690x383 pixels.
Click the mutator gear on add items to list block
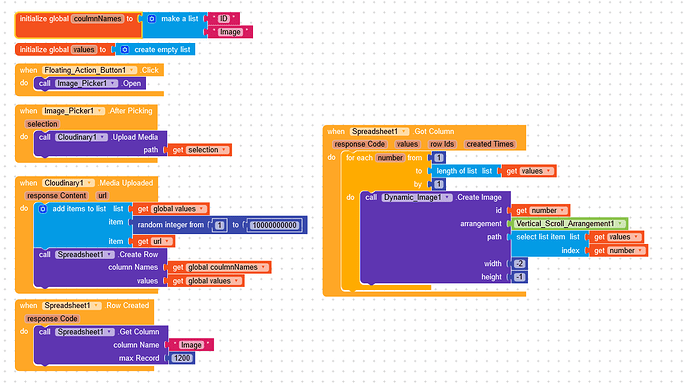[x=43, y=209]
